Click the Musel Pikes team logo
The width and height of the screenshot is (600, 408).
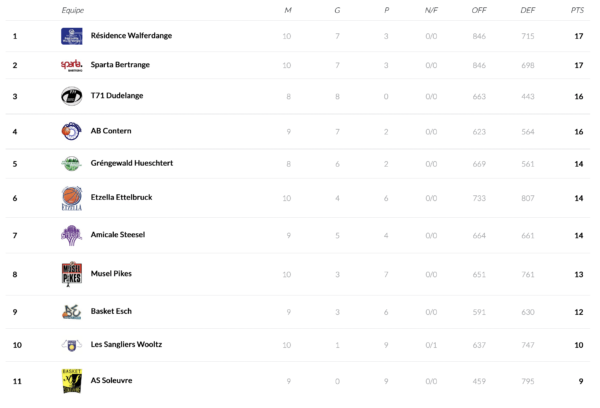(x=71, y=274)
